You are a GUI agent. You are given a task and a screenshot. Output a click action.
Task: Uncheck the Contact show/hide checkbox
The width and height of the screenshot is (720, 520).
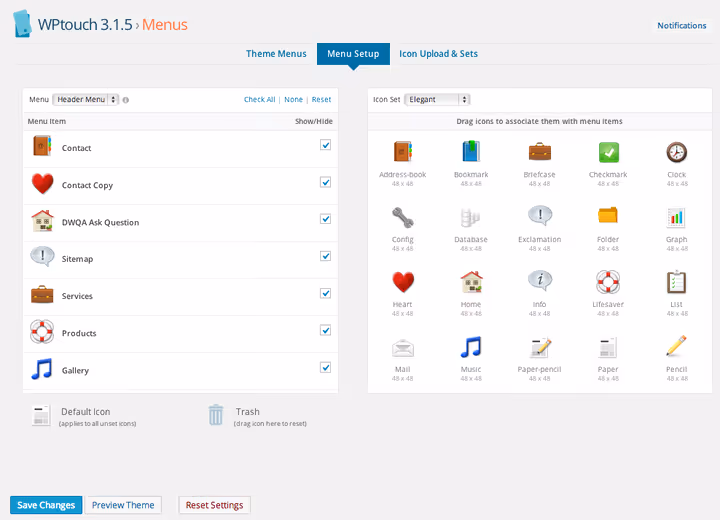(x=326, y=145)
